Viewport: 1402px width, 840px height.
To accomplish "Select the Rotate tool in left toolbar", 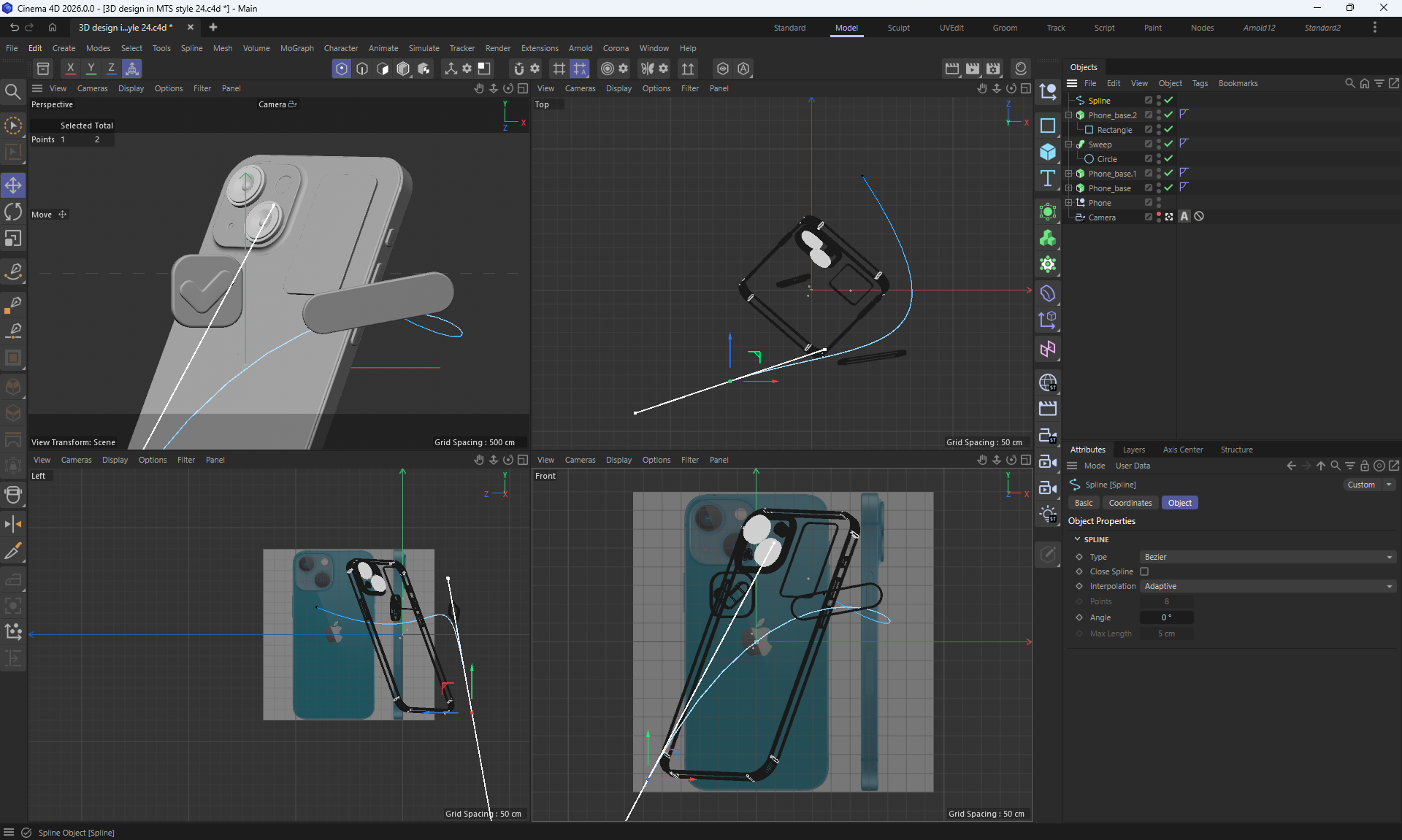I will coord(13,212).
